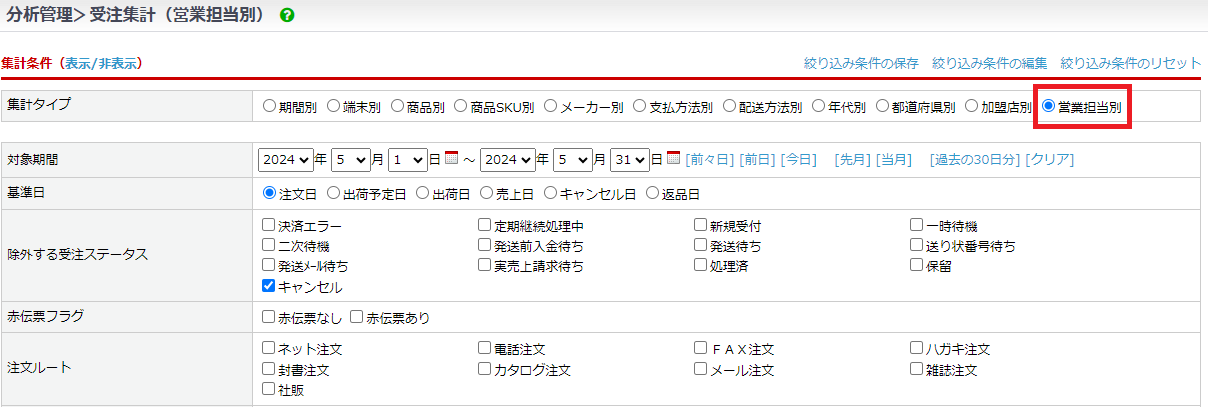Select the 年代別 aggregation type
Viewport: 1208px width, 407px height.
point(819,106)
